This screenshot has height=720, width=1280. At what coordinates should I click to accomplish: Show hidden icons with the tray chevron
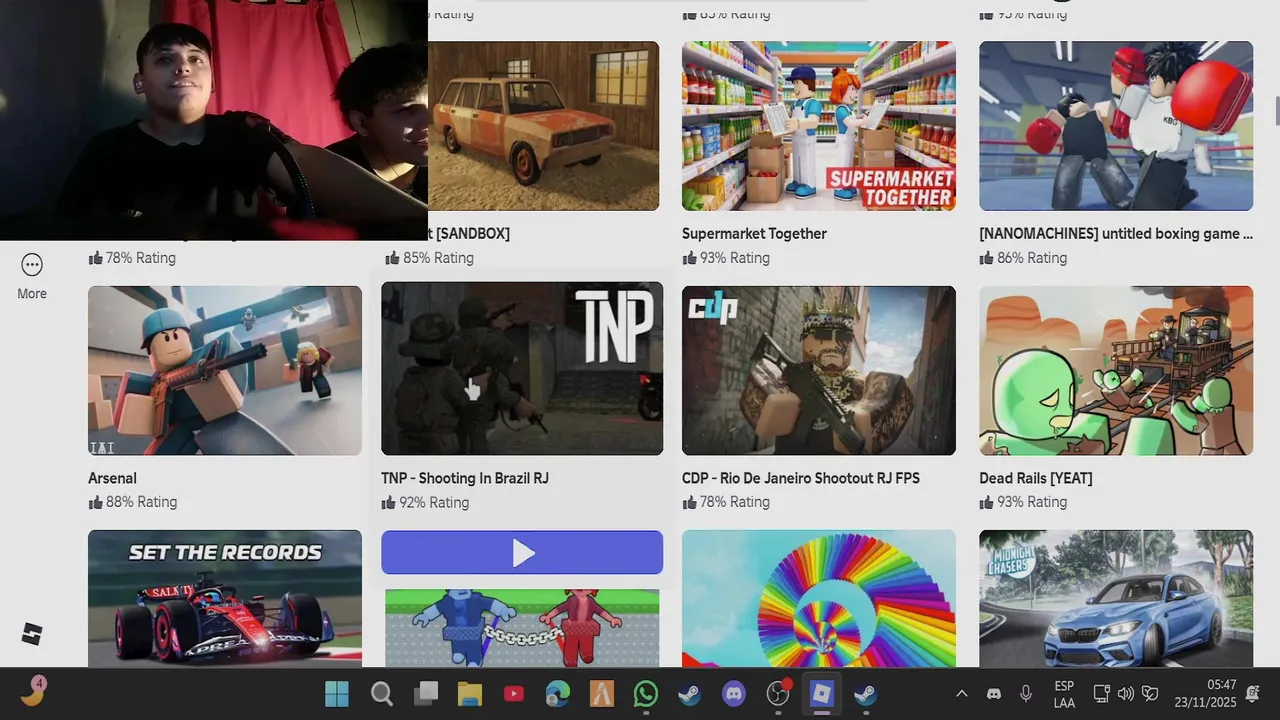(962, 693)
